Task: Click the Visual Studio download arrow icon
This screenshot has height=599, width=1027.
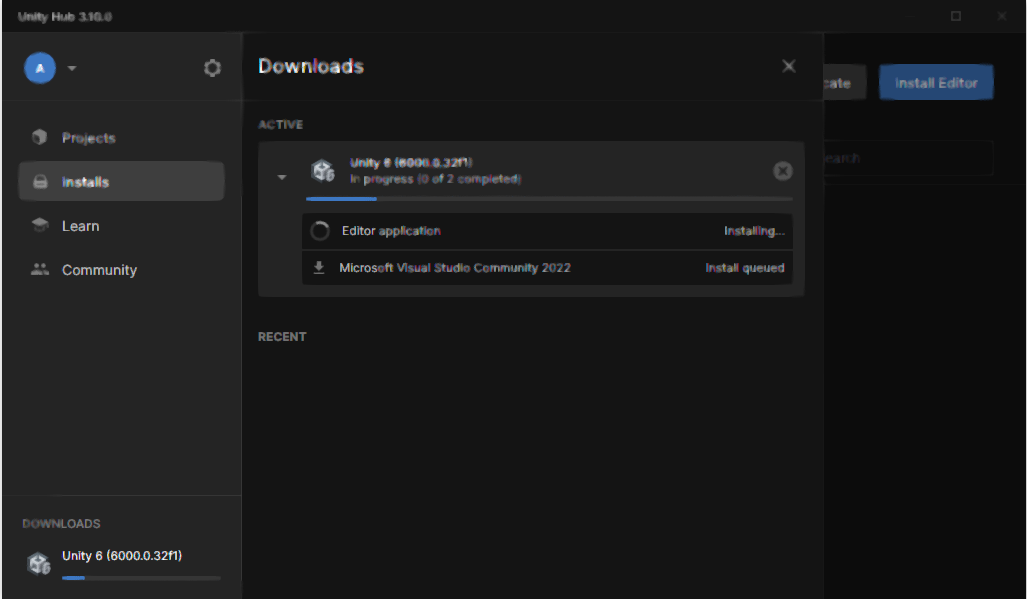Action: point(319,268)
